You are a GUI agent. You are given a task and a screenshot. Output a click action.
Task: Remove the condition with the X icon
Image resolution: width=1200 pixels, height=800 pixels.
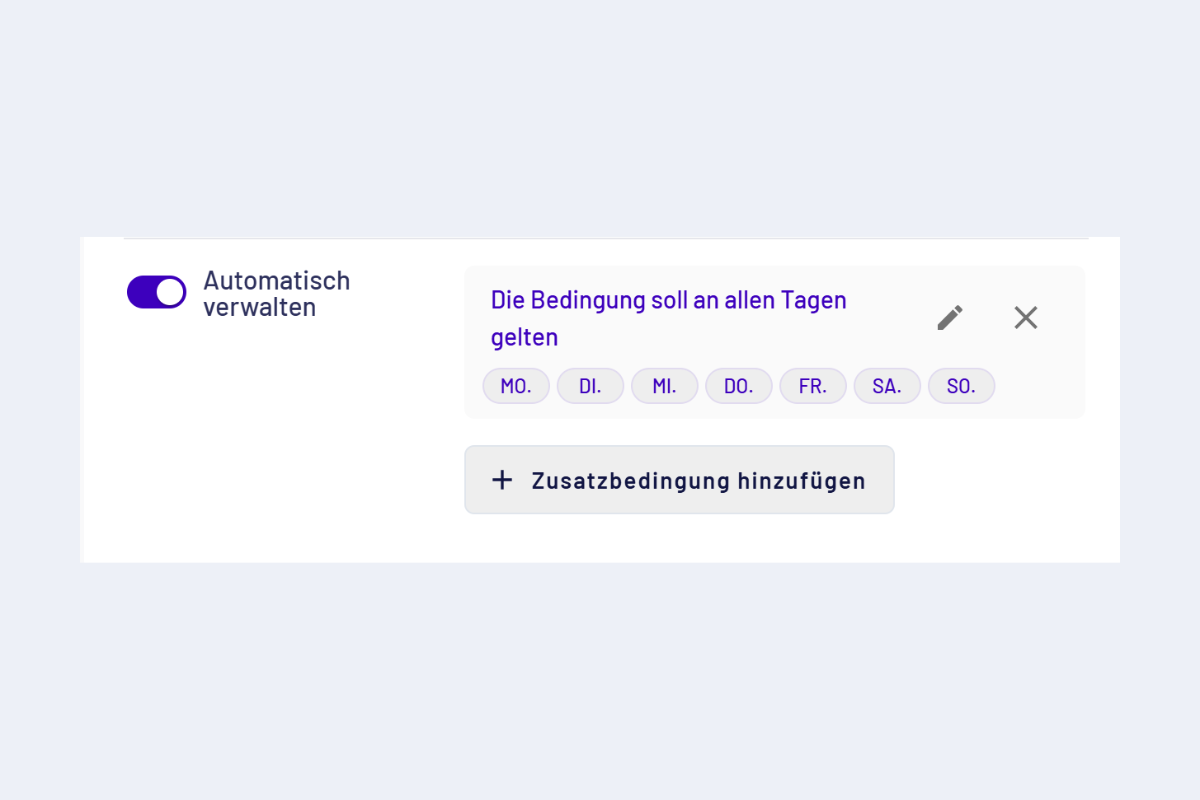coord(1026,318)
